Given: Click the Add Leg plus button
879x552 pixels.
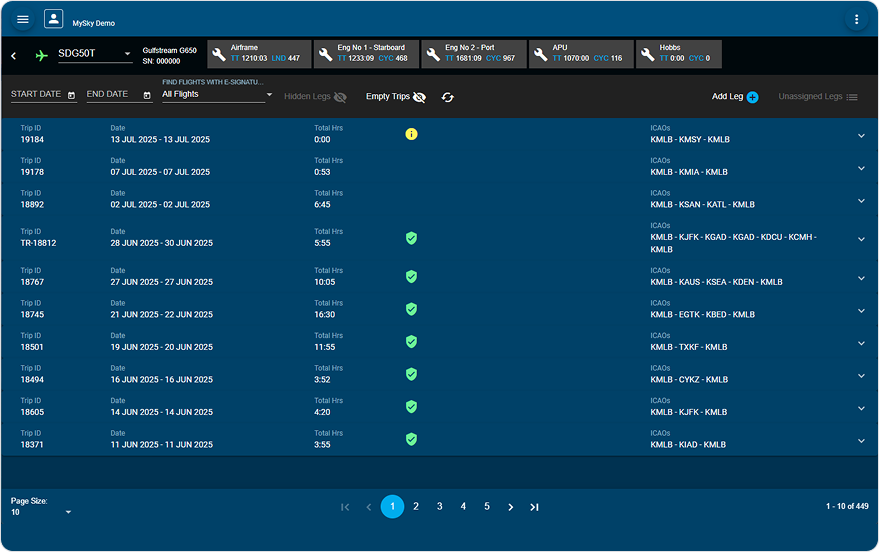Looking at the screenshot, I should point(752,98).
